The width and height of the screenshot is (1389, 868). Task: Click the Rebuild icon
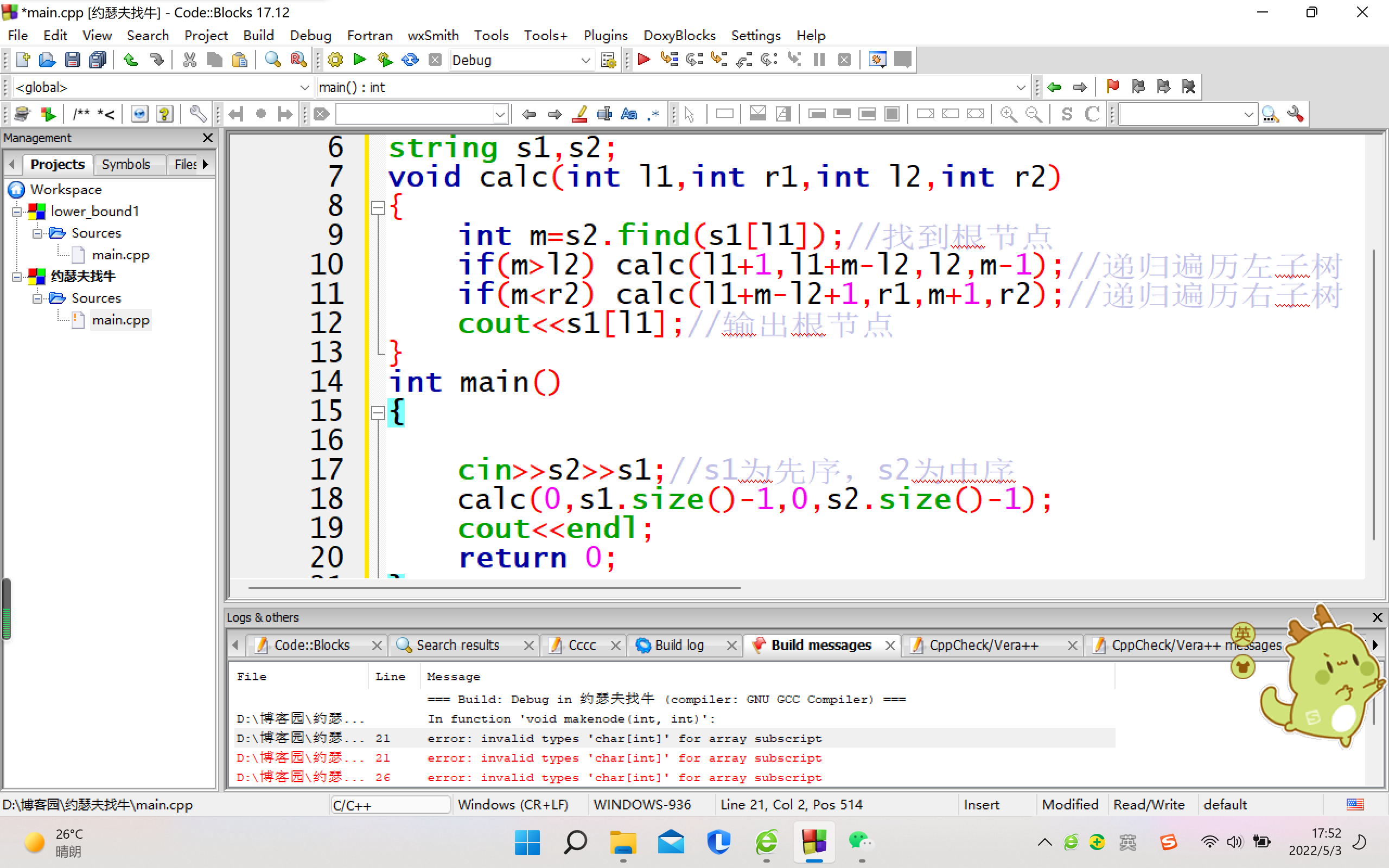pyautogui.click(x=410, y=60)
